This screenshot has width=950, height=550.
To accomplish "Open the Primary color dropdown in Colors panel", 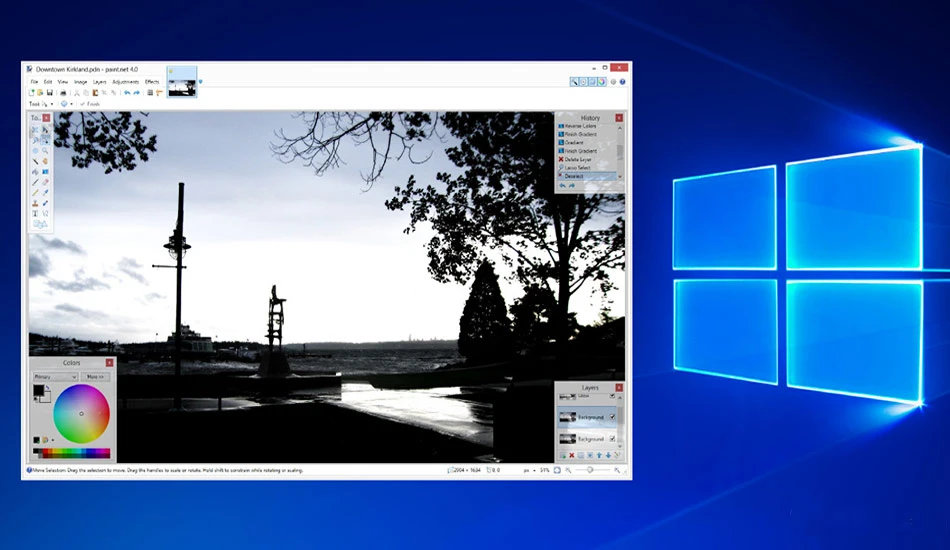I will point(55,377).
